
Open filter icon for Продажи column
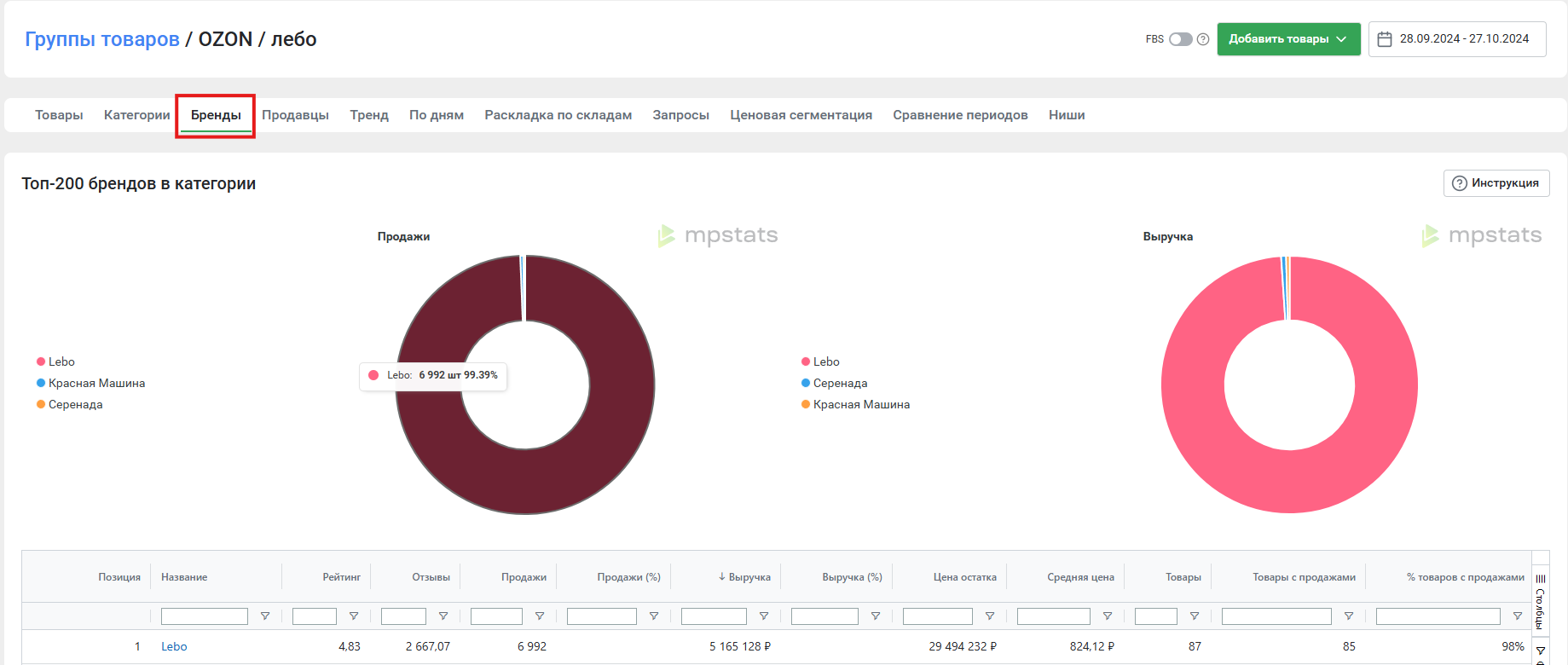[x=540, y=616]
